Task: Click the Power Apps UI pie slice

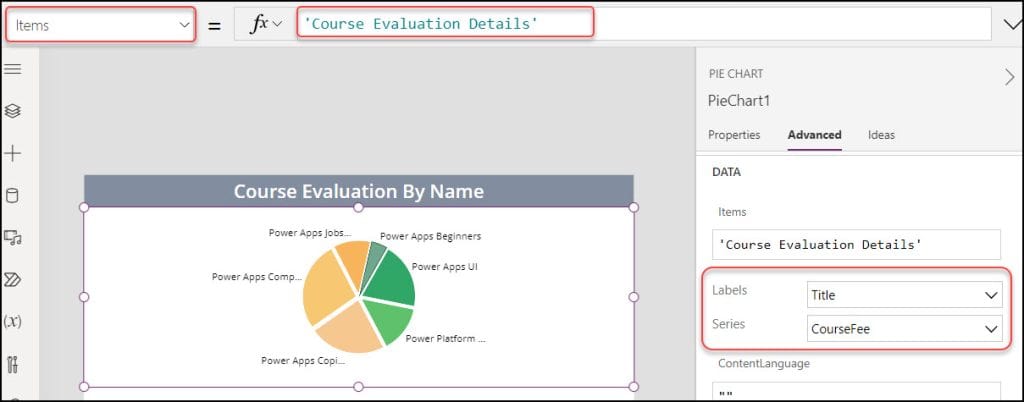Action: click(x=392, y=279)
